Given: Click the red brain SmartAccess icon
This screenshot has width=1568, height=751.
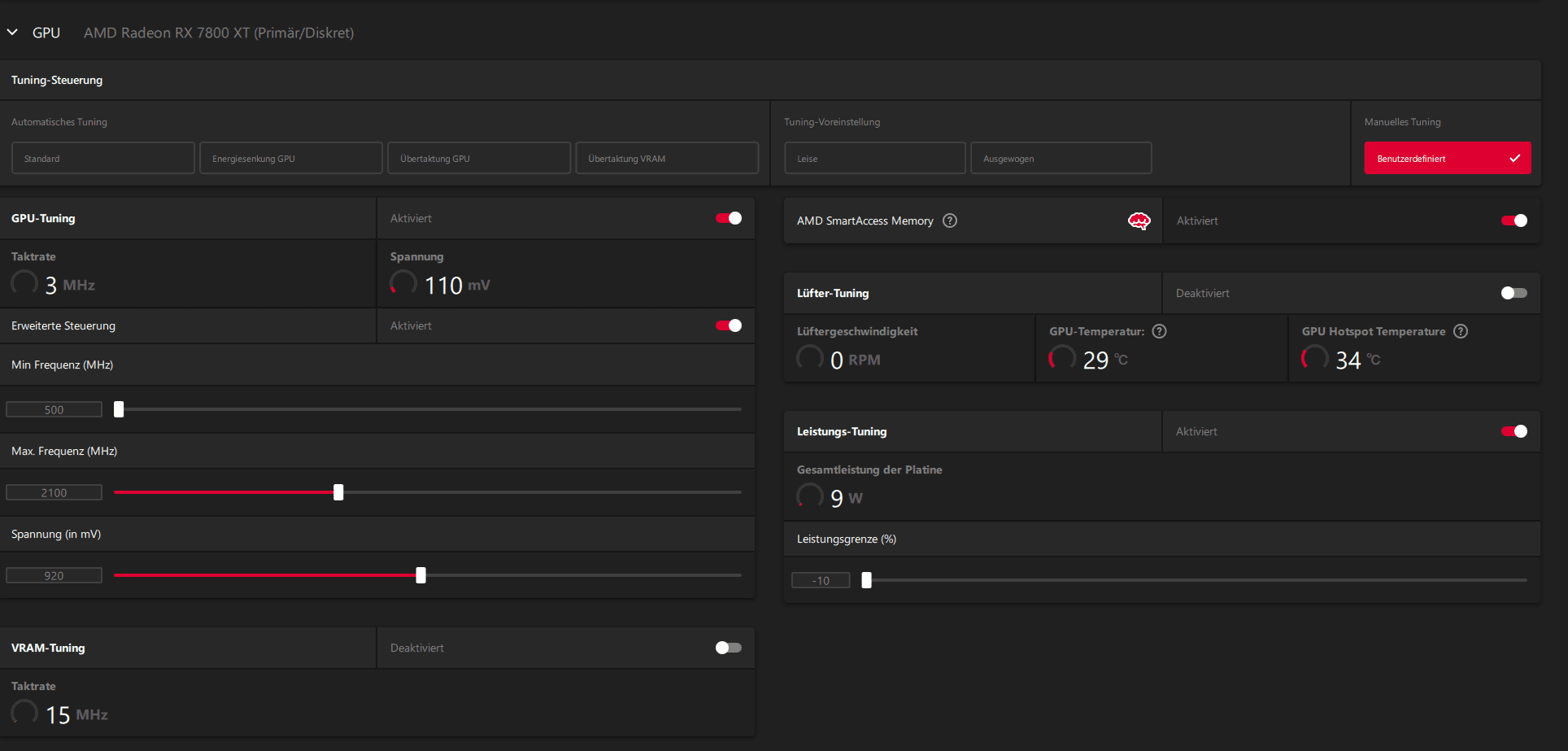Looking at the screenshot, I should (1139, 220).
